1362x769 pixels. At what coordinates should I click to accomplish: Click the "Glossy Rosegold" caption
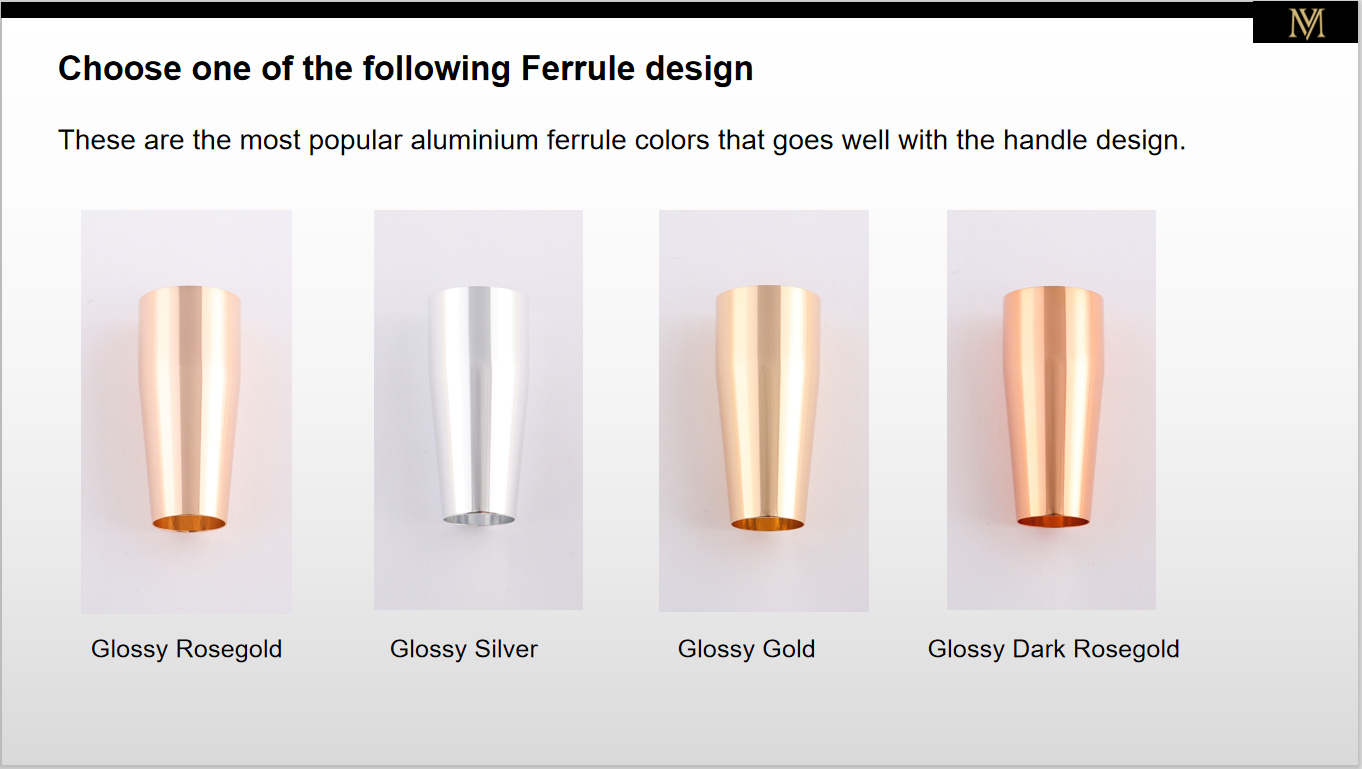(187, 650)
